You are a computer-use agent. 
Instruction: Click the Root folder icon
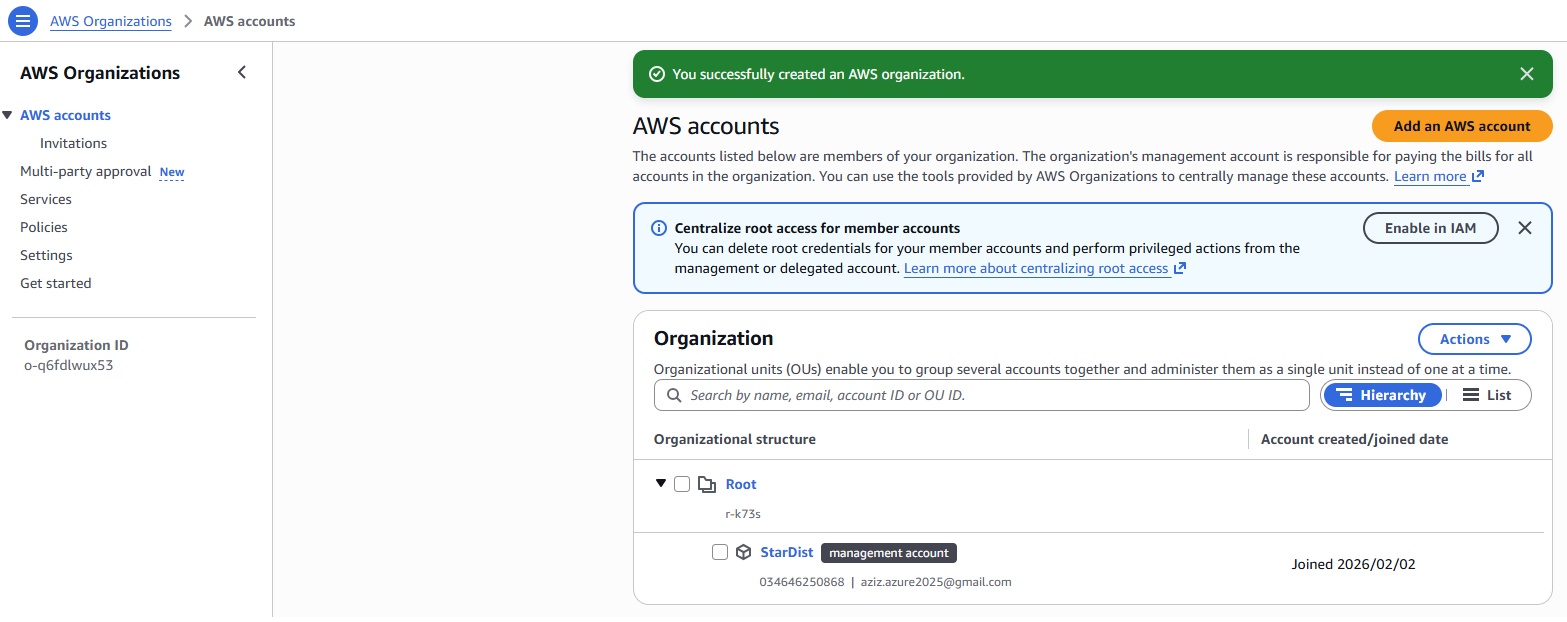pos(707,485)
